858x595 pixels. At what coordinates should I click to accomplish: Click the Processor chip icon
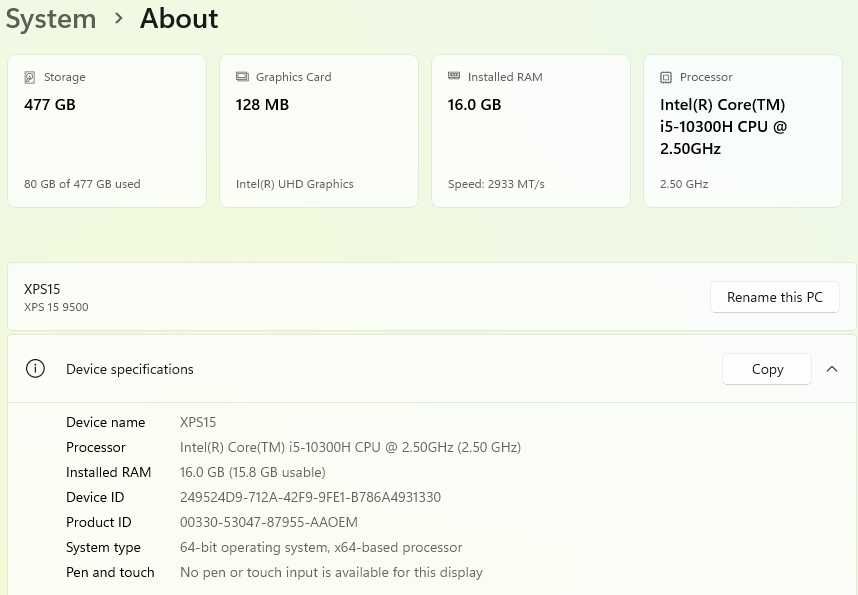point(665,77)
